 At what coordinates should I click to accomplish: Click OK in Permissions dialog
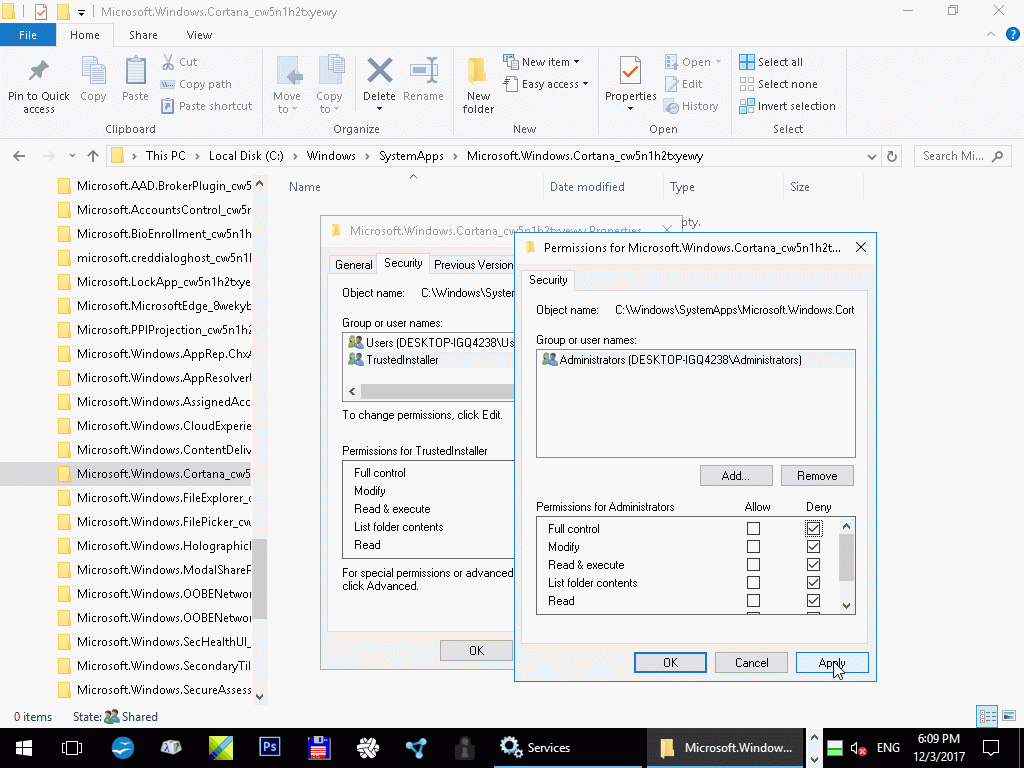[x=670, y=663]
